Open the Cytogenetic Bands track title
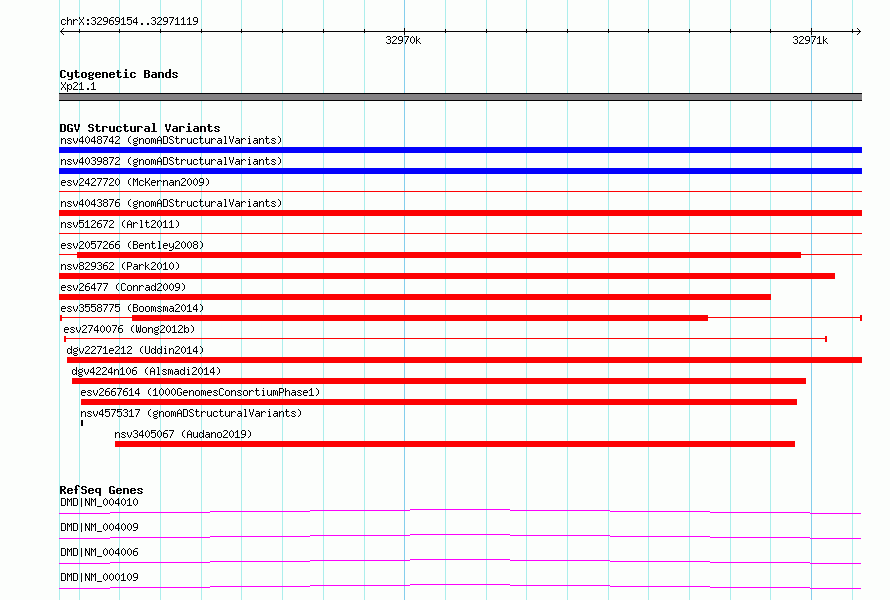The image size is (890, 600). (x=119, y=74)
